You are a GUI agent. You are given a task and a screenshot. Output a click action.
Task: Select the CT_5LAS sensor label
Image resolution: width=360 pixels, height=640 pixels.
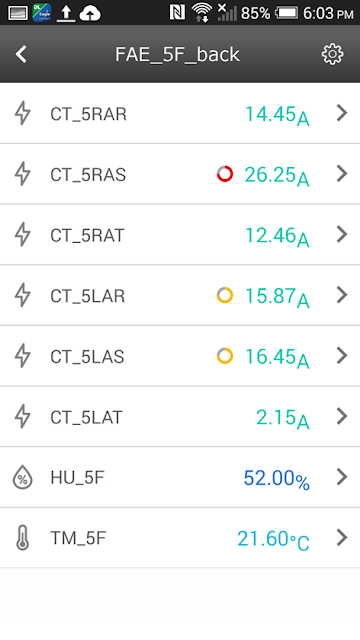coord(87,357)
